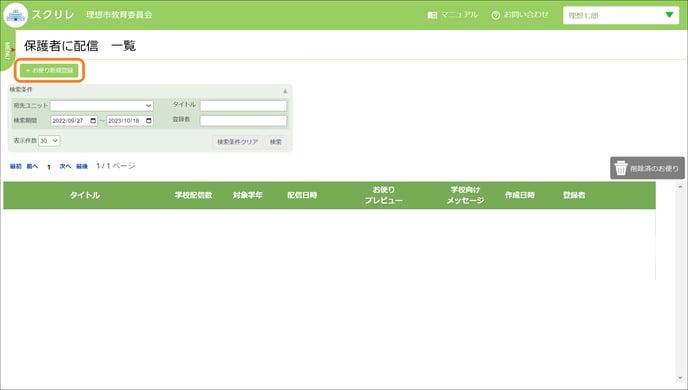This screenshot has height=390, width=688.
Task: Click scrollbar up arrow at table right
Action: (x=680, y=186)
